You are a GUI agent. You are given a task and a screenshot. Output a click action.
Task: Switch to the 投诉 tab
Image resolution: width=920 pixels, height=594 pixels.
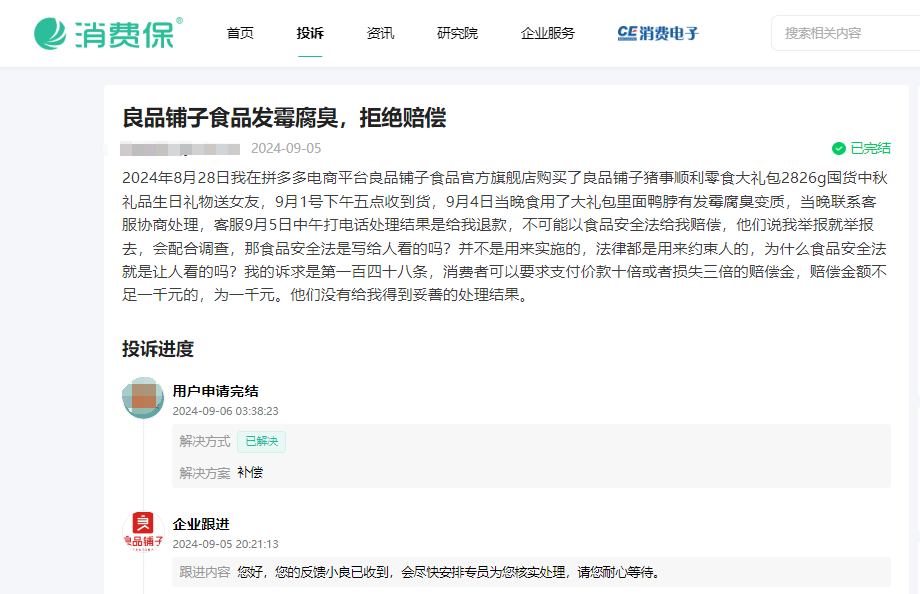309,32
